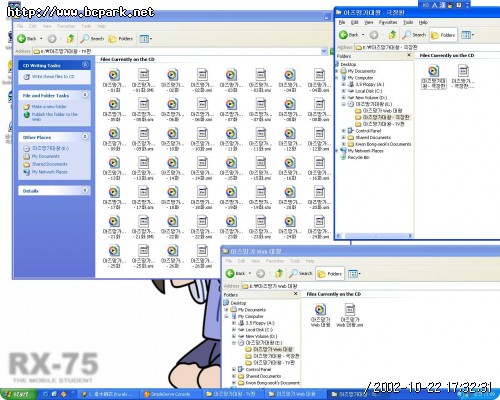Expand New Volume (D:) in 극장판 tree
Viewport: 500px width, 400px height.
point(343,98)
